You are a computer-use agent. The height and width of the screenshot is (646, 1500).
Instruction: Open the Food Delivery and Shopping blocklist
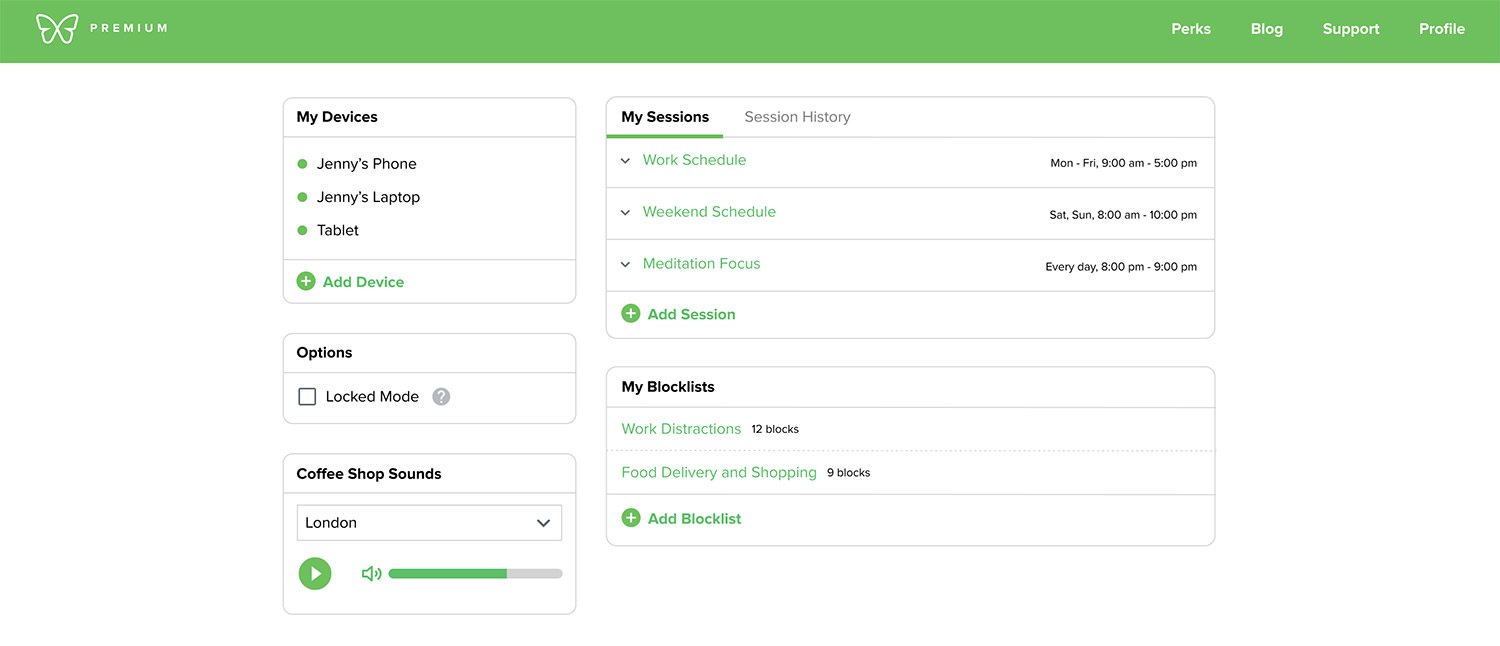point(719,472)
